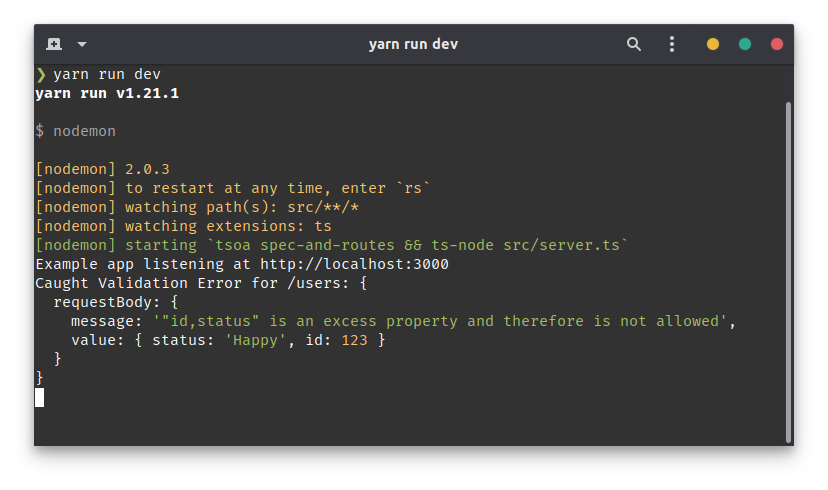828x490 pixels.
Task: Click the 'requestBody: {' line
Action: tap(116, 302)
